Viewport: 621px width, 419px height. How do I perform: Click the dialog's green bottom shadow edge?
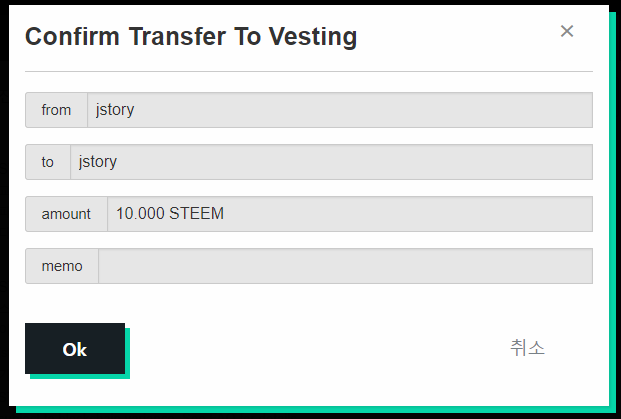tap(313, 409)
